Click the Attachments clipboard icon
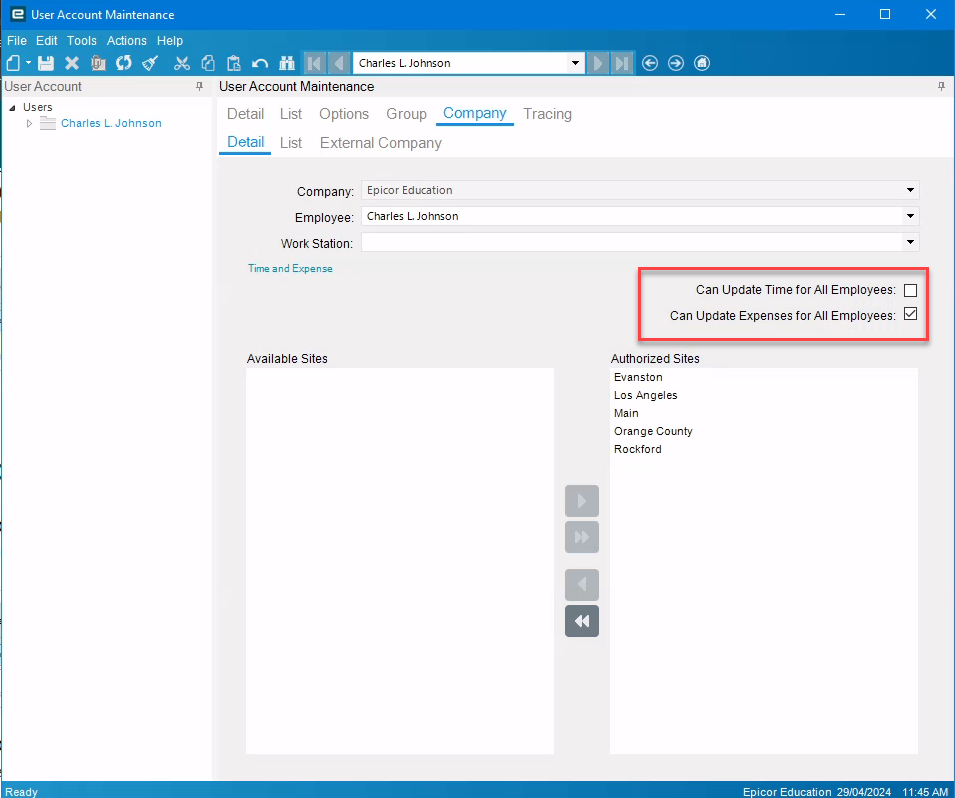Image resolution: width=955 pixels, height=798 pixels. (98, 63)
